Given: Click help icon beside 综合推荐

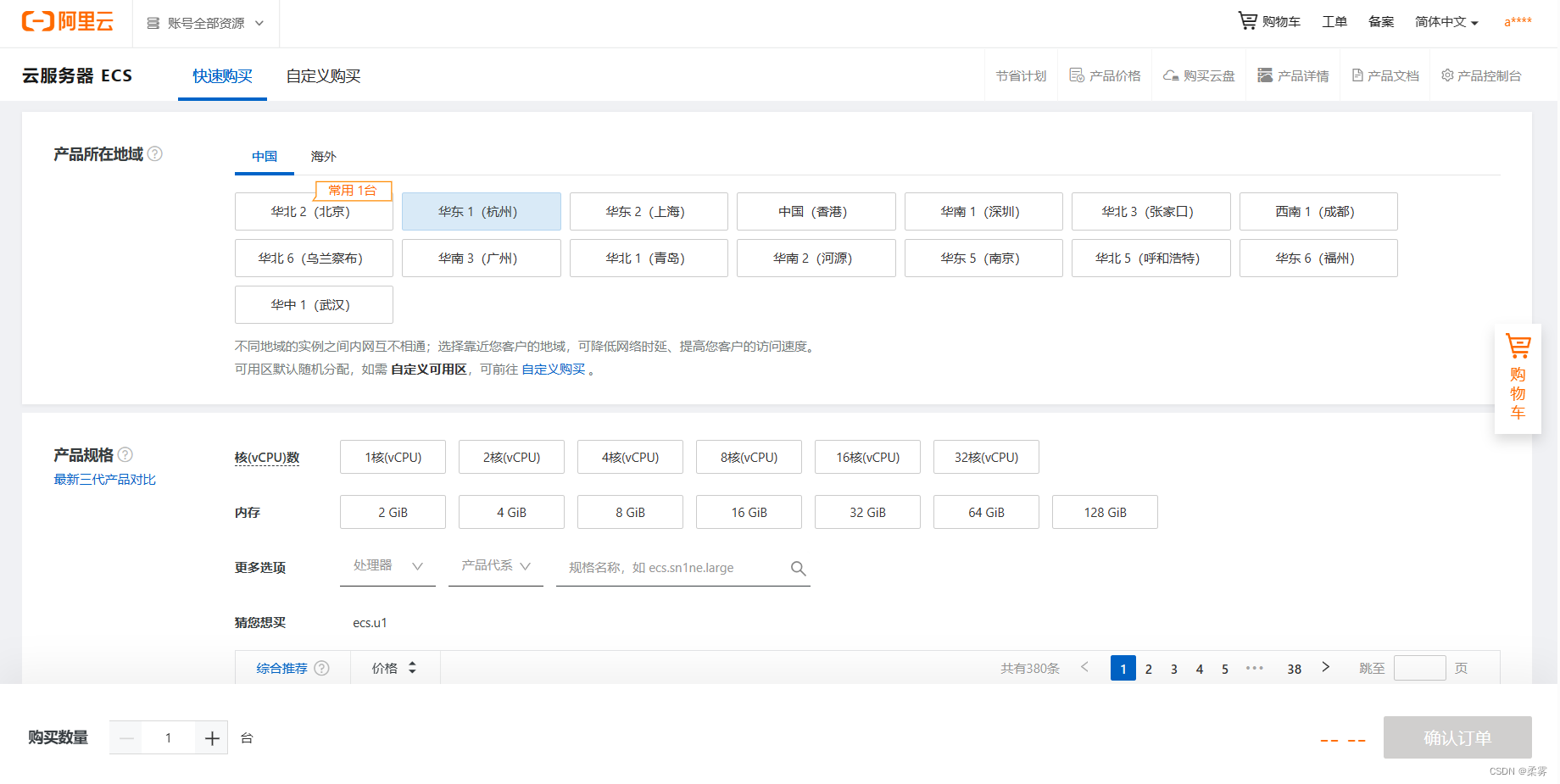Looking at the screenshot, I should coord(321,668).
